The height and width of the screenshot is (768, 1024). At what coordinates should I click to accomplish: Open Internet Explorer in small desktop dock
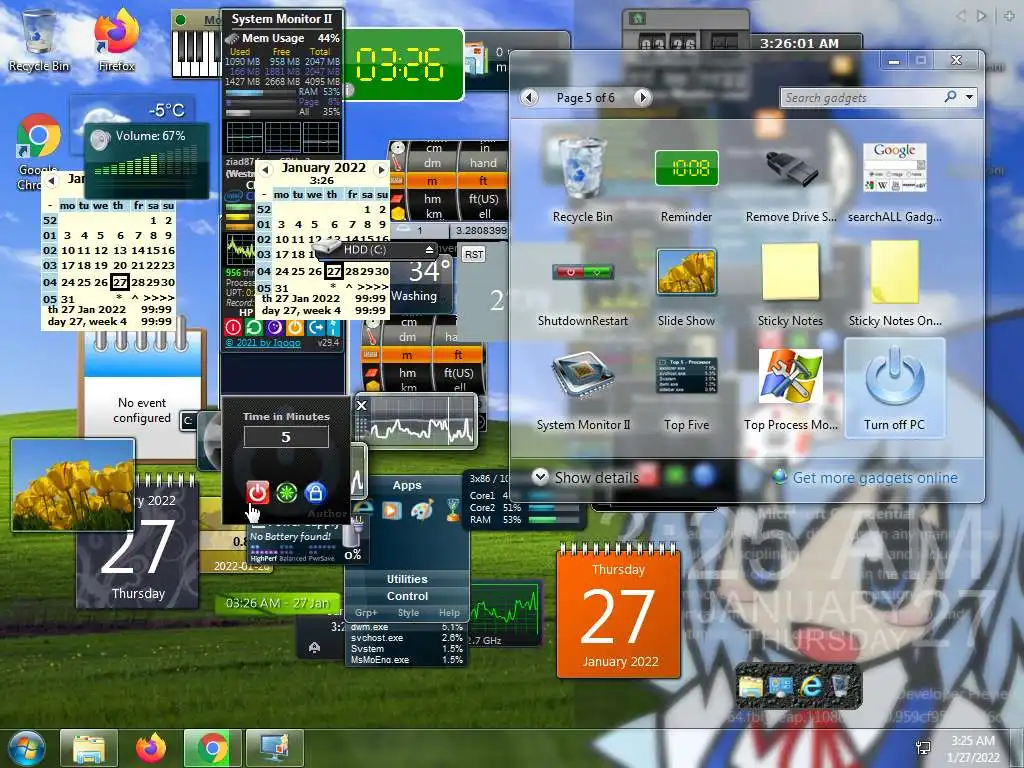[811, 686]
